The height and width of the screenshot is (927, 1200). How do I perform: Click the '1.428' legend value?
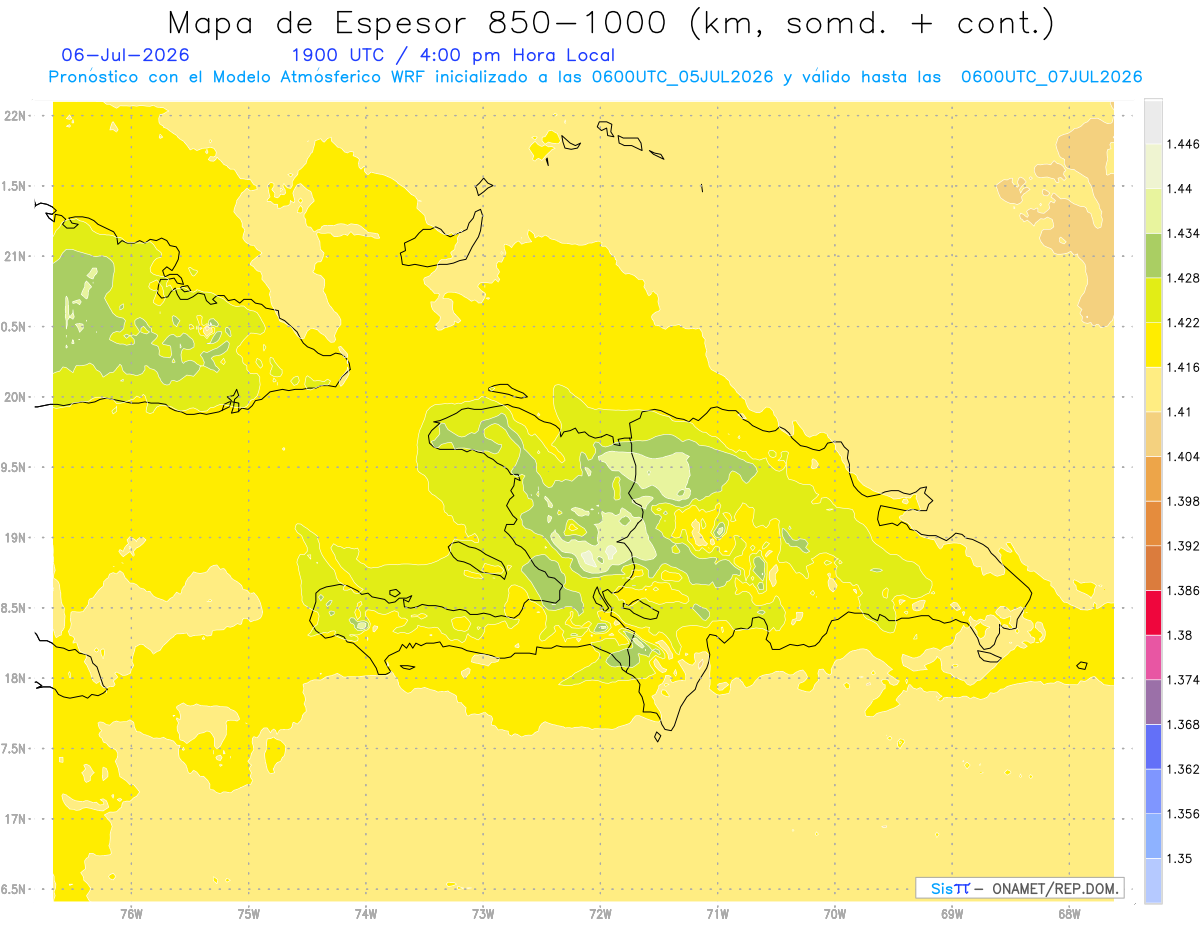[1182, 278]
